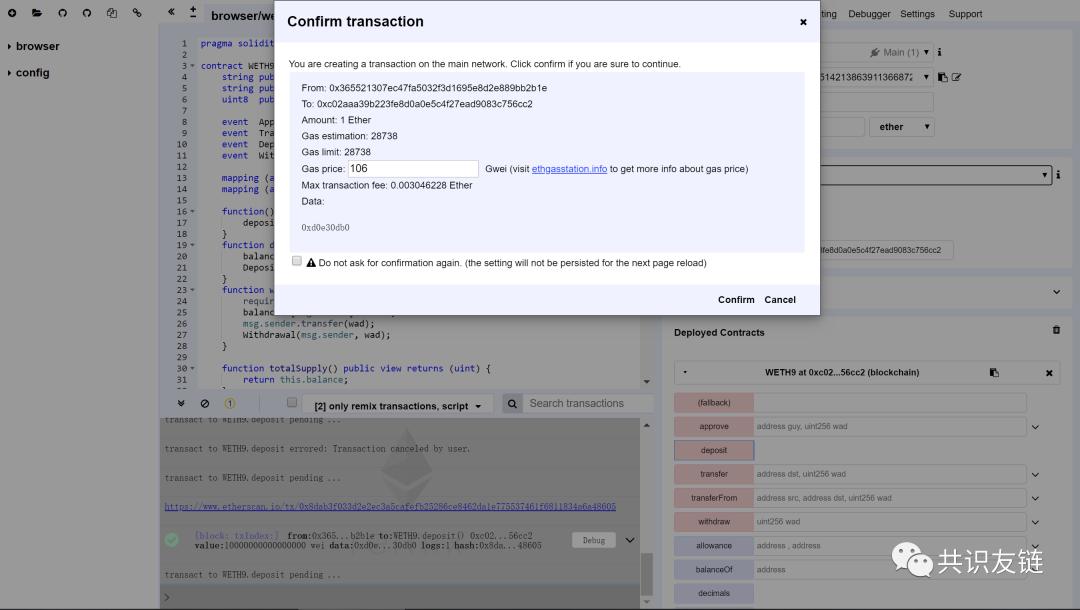The image size is (1080, 610).
Task: Click the second GitHub icon in file toolbar
Action: pyautogui.click(x=87, y=13)
